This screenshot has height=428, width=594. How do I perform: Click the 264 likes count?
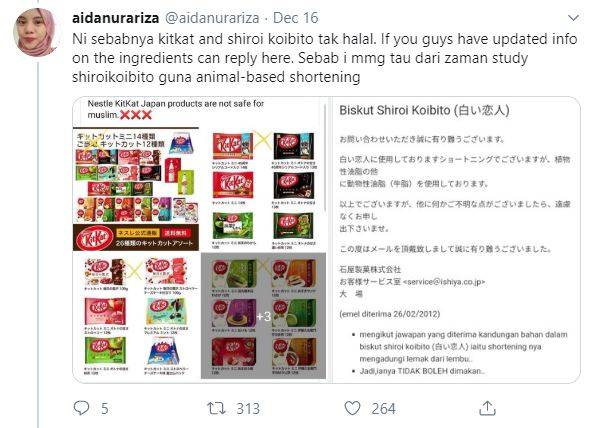tap(383, 409)
